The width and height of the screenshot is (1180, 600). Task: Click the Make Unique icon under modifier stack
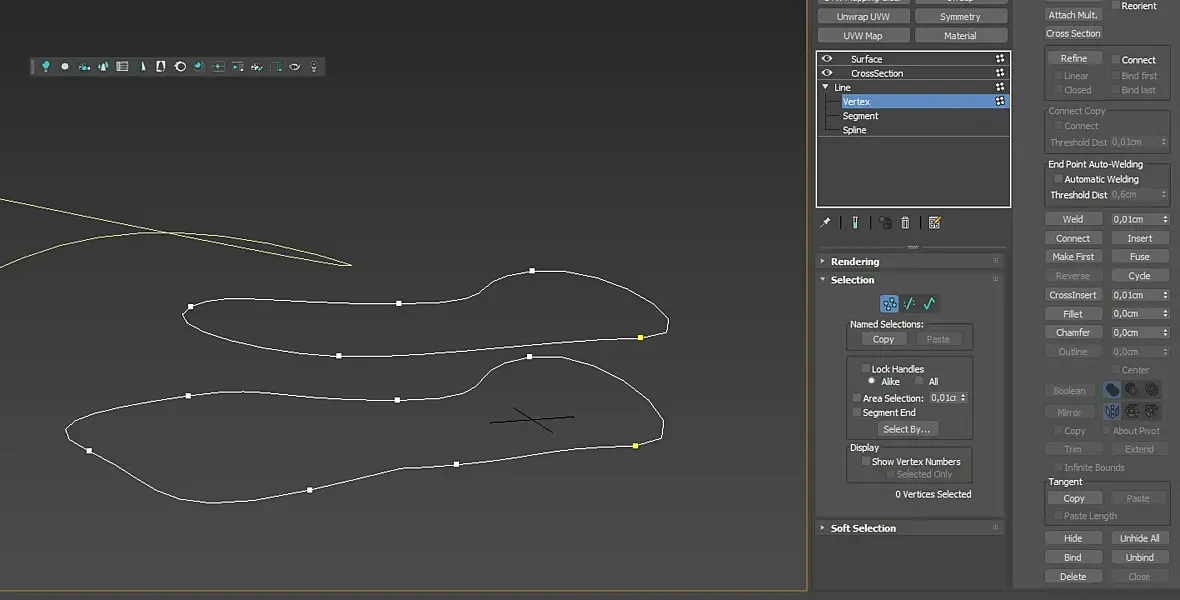885,223
